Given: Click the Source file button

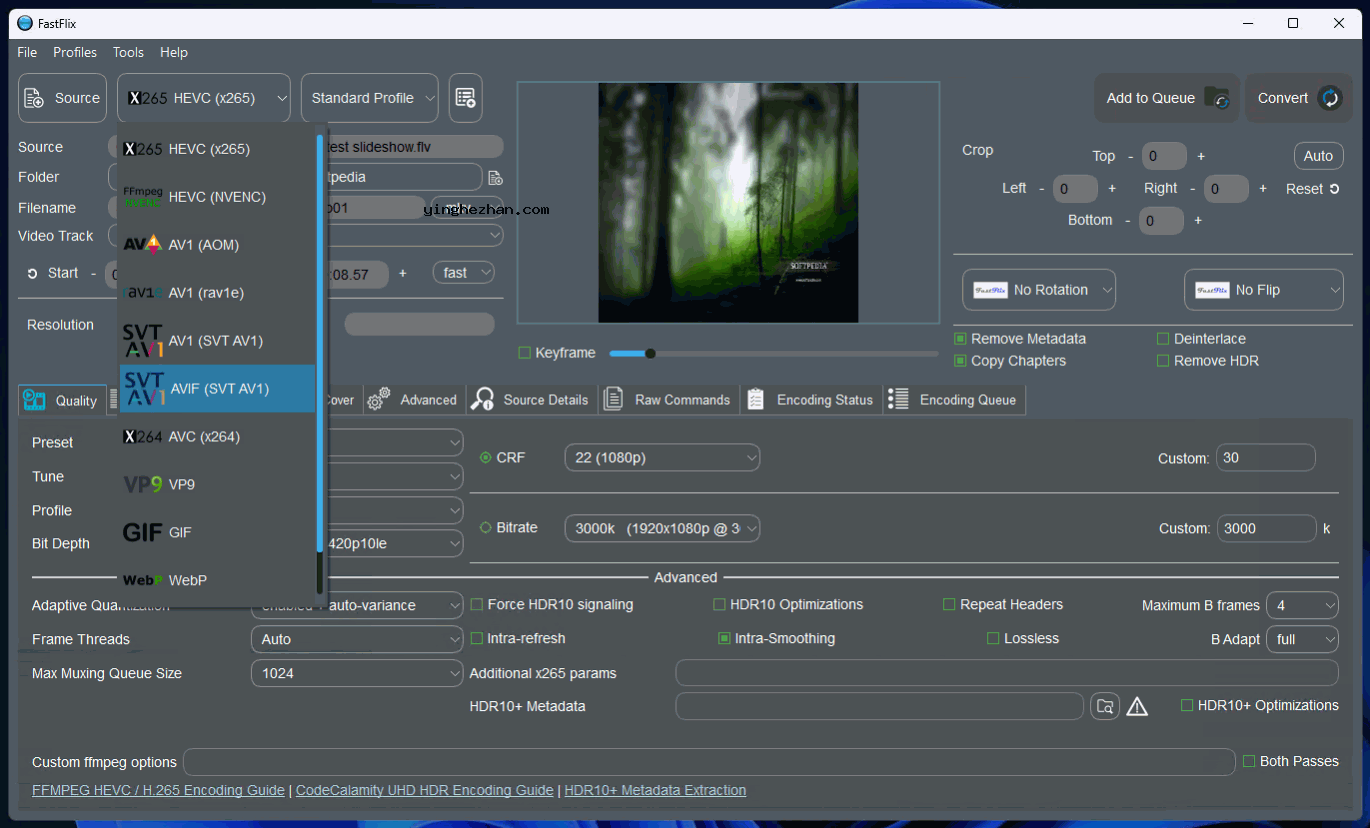Looking at the screenshot, I should [62, 98].
